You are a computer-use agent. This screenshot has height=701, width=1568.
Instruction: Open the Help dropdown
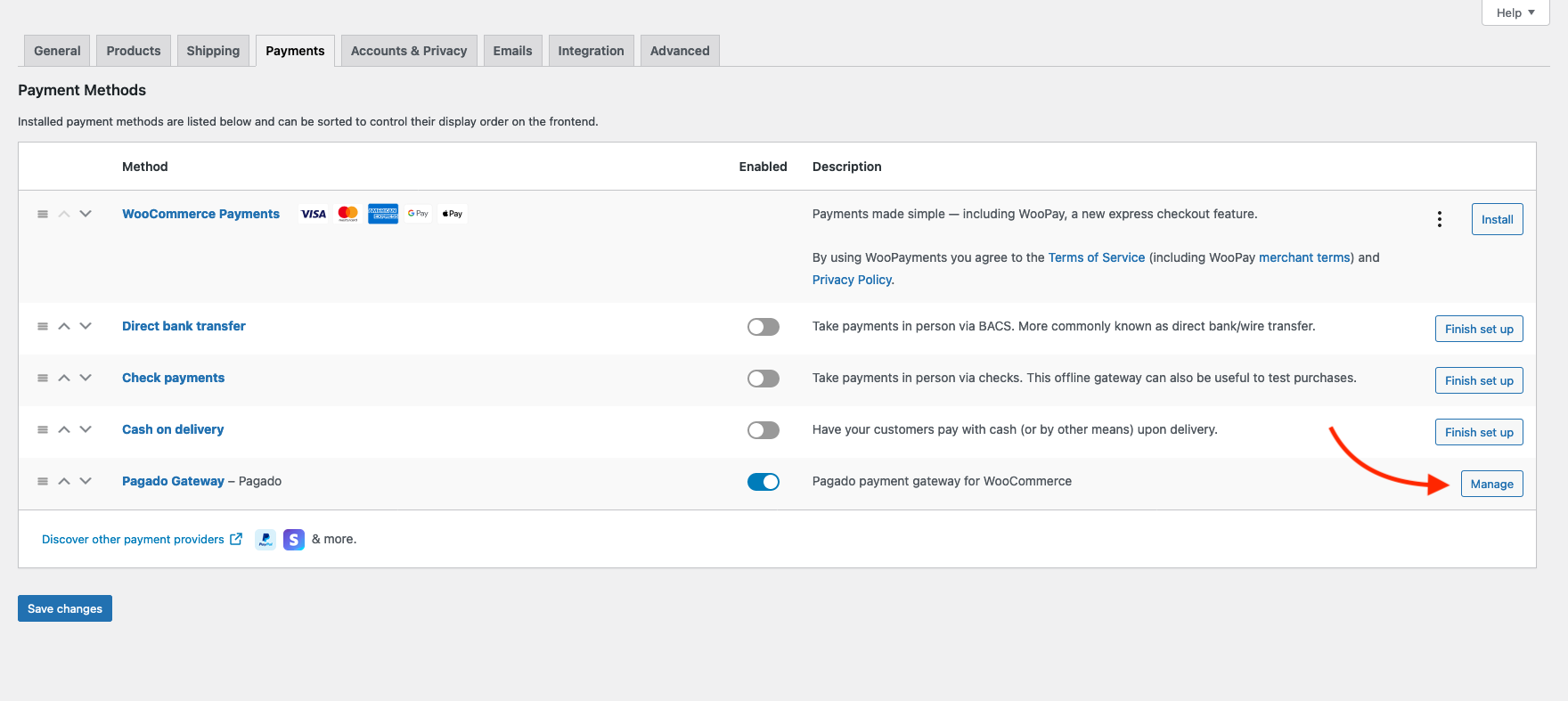[x=1515, y=12]
